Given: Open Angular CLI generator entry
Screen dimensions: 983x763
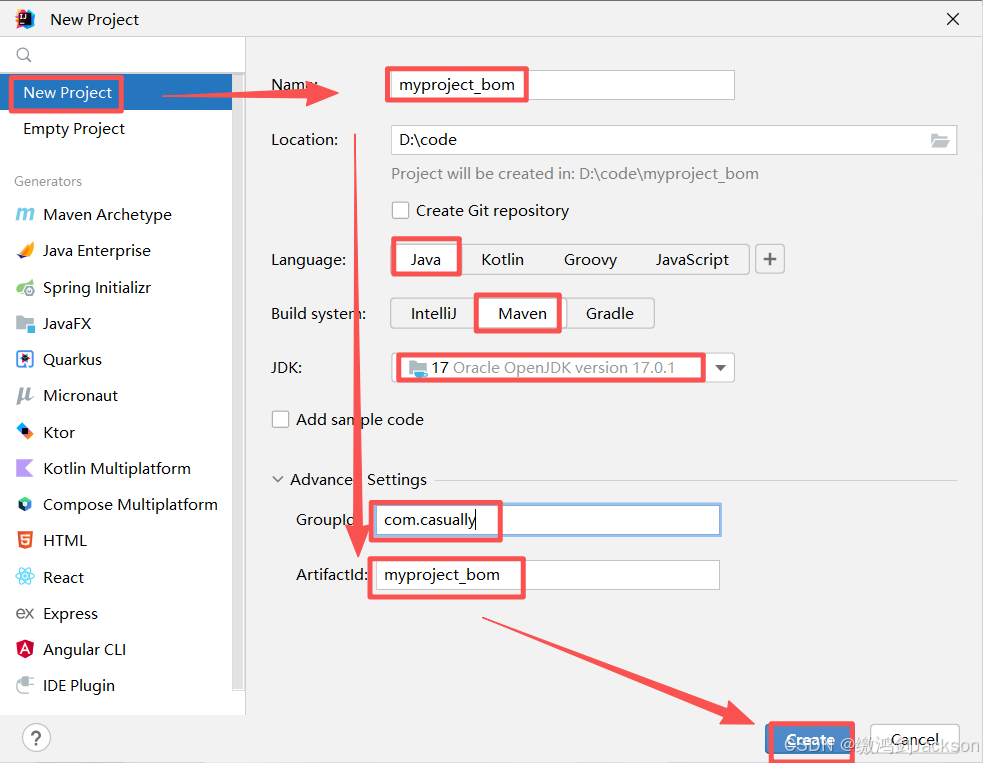Looking at the screenshot, I should [x=116, y=650].
